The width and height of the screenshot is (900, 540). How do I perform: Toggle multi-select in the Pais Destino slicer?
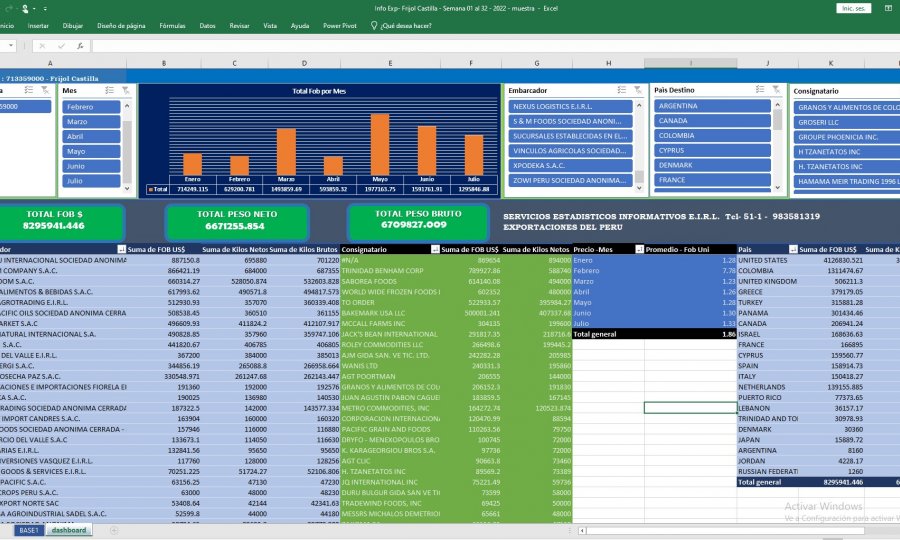pyautogui.click(x=760, y=90)
